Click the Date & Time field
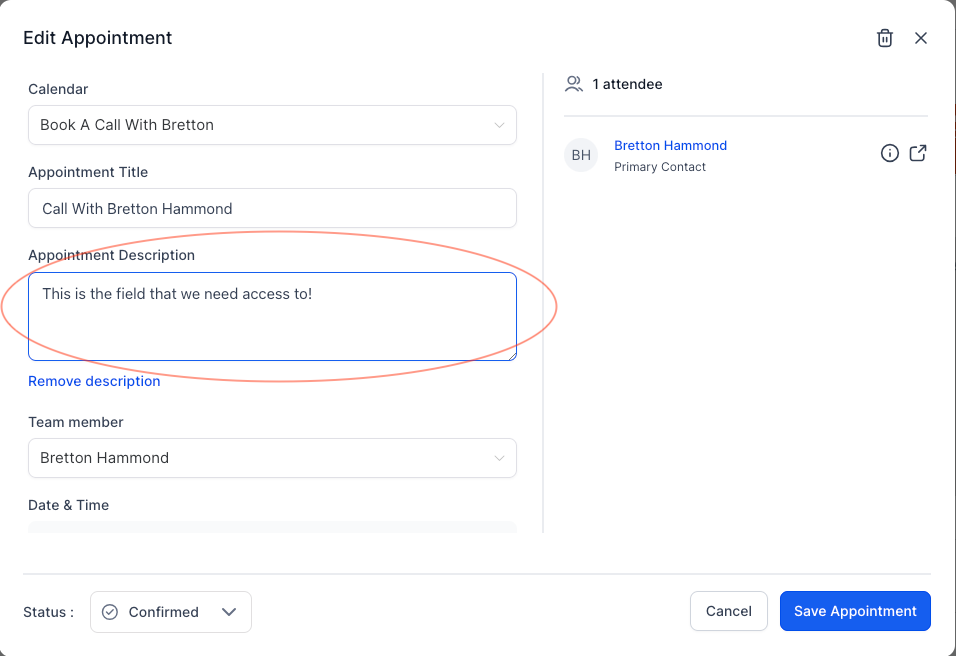 tap(272, 527)
